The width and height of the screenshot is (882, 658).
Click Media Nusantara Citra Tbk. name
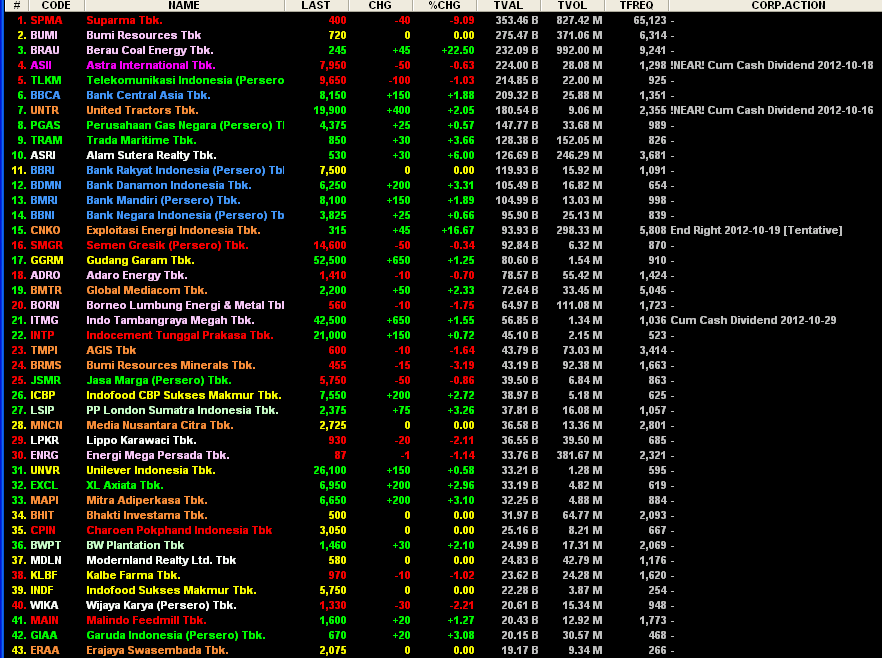pos(159,425)
